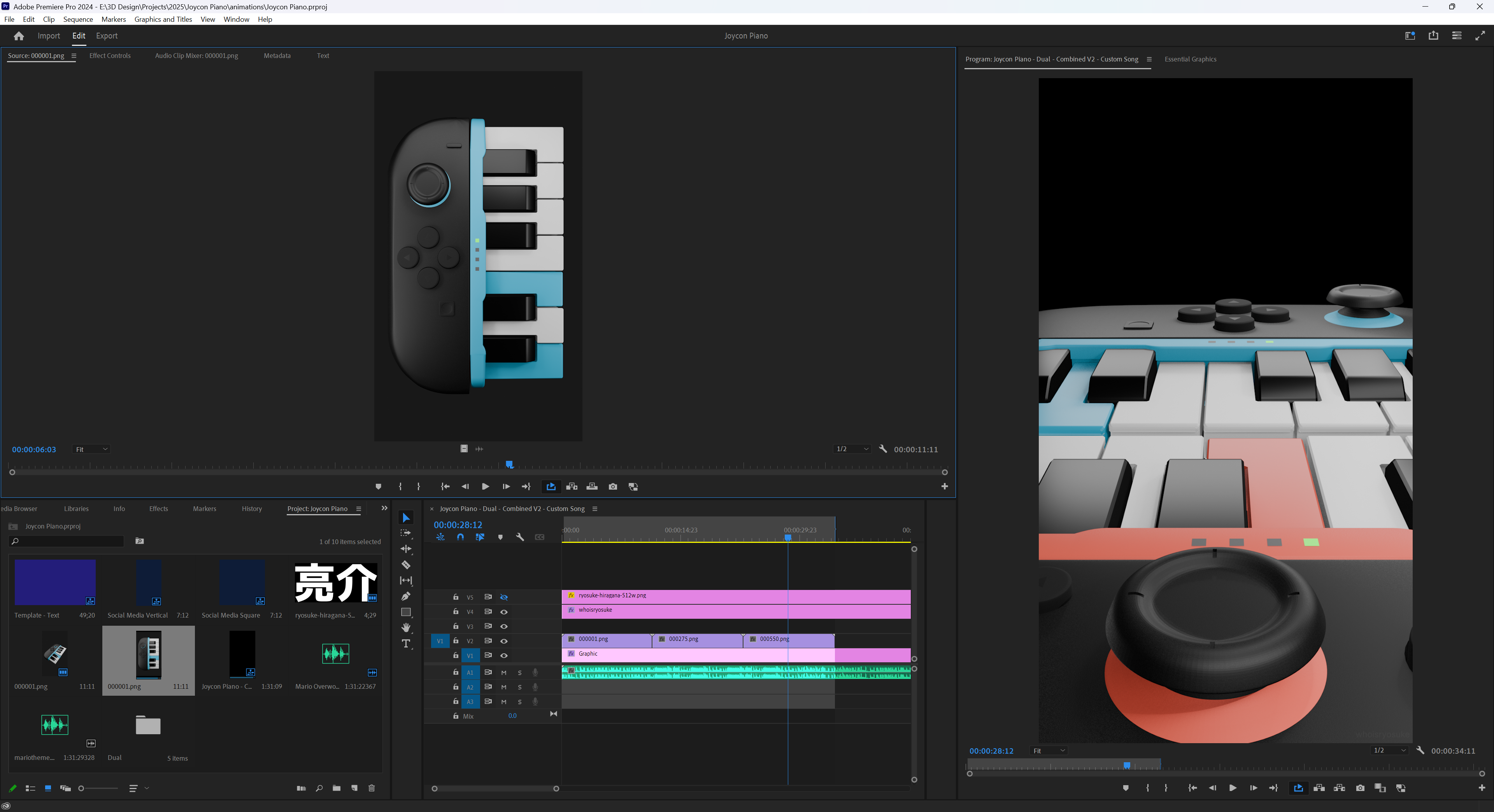Adjust the Mix track volume value

point(512,716)
